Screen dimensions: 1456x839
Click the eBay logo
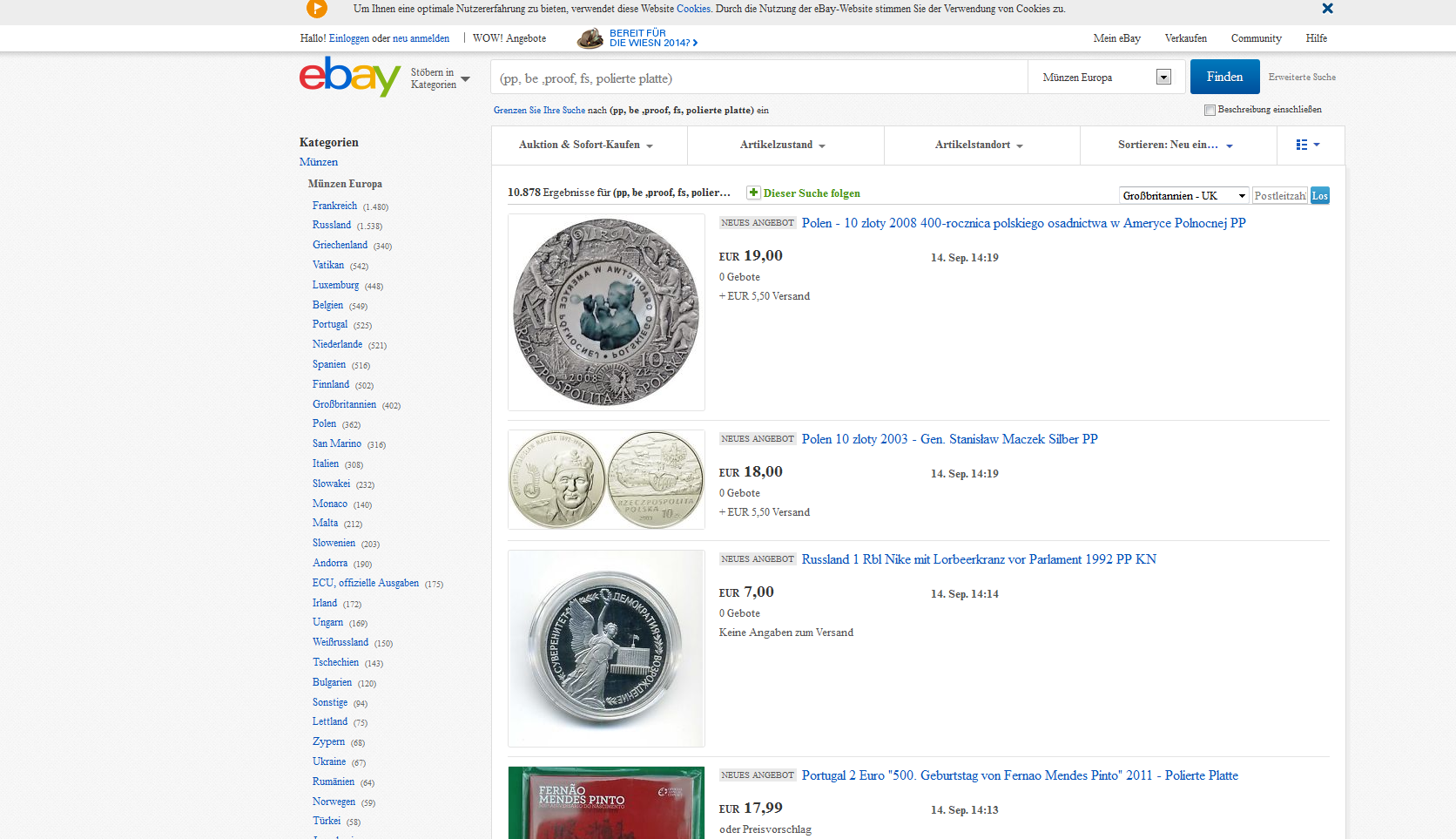tap(350, 77)
